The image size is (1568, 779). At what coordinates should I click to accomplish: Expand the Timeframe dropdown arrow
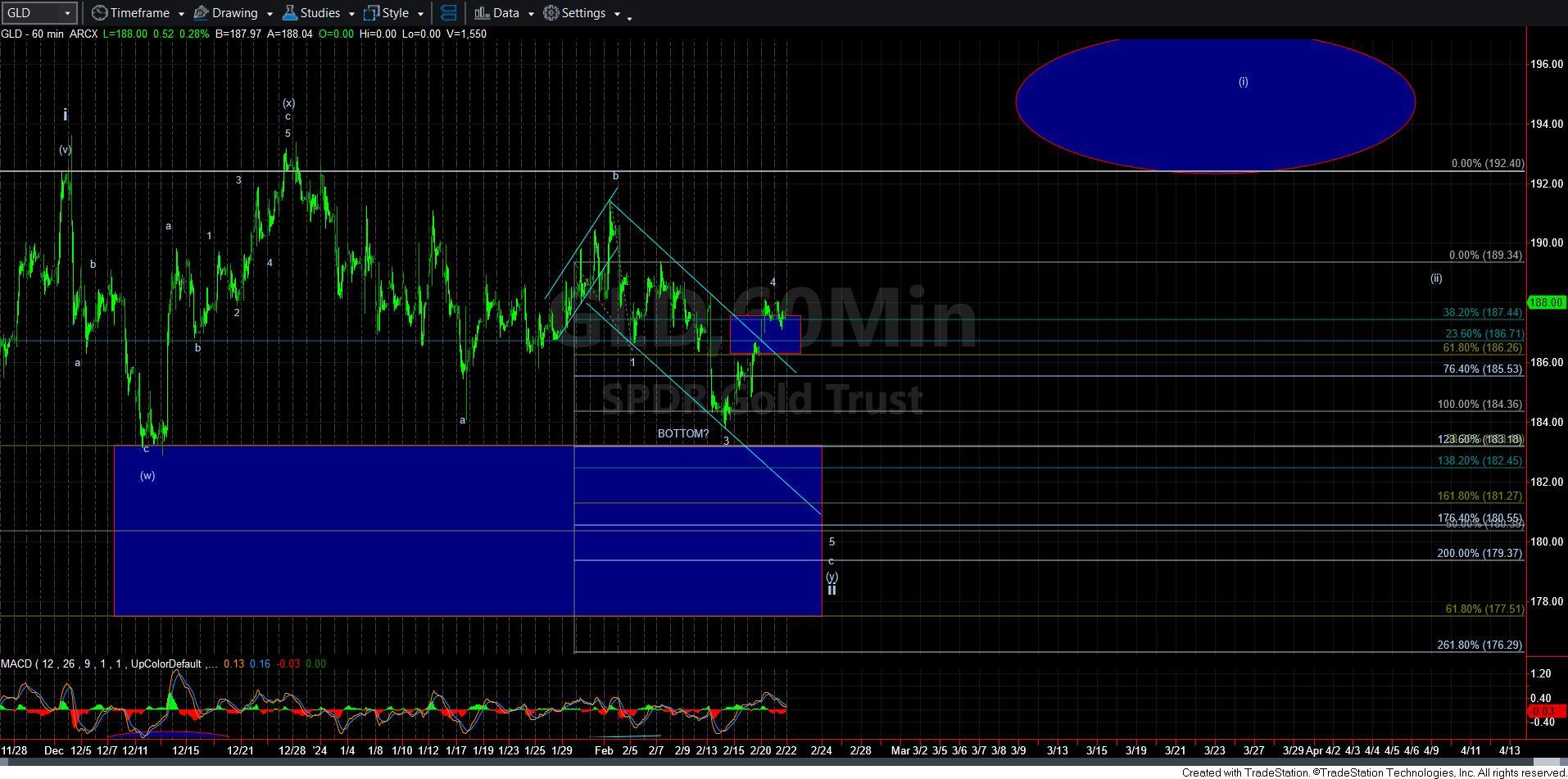pos(181,14)
